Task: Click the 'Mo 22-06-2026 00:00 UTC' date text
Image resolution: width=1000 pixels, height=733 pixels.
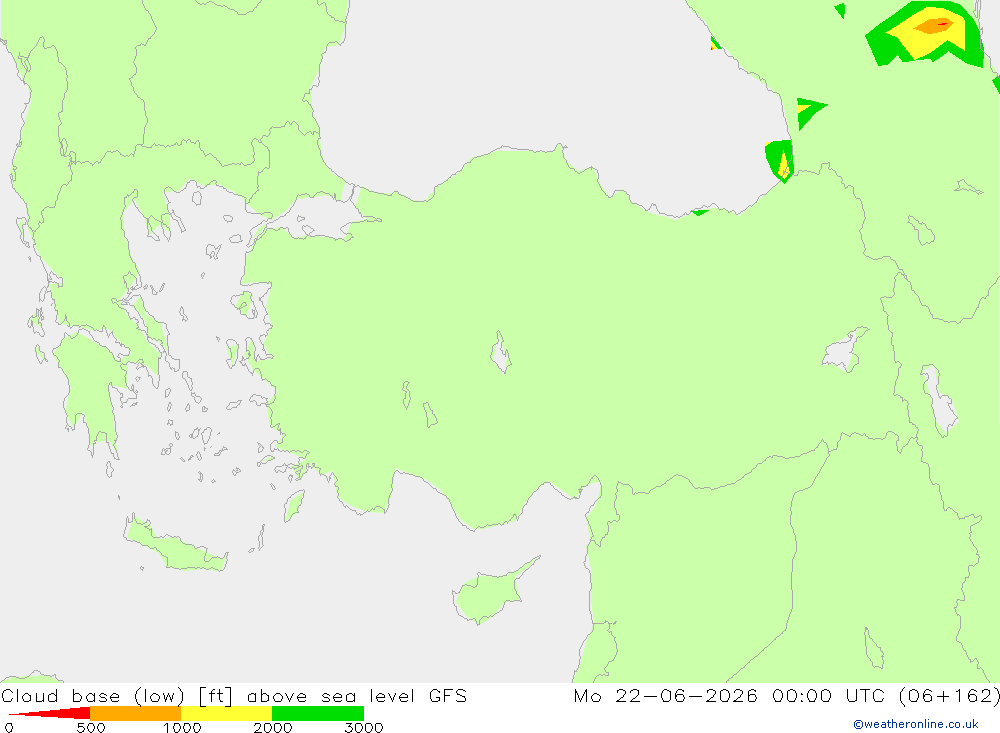Action: 731,695
